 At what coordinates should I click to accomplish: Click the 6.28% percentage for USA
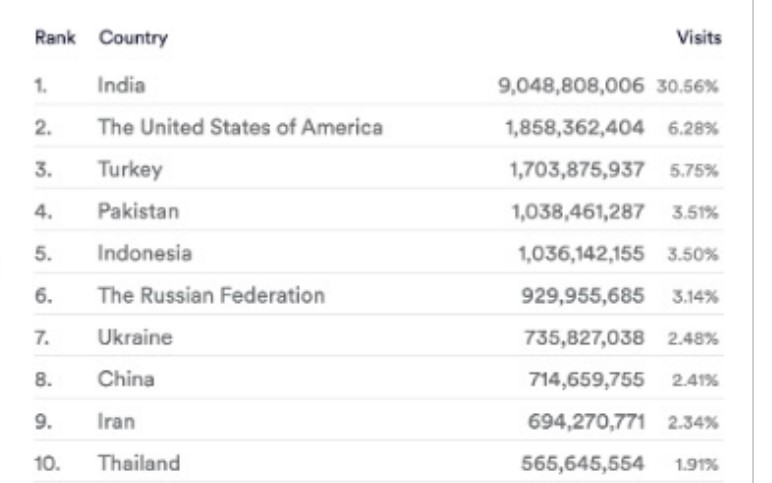click(693, 129)
